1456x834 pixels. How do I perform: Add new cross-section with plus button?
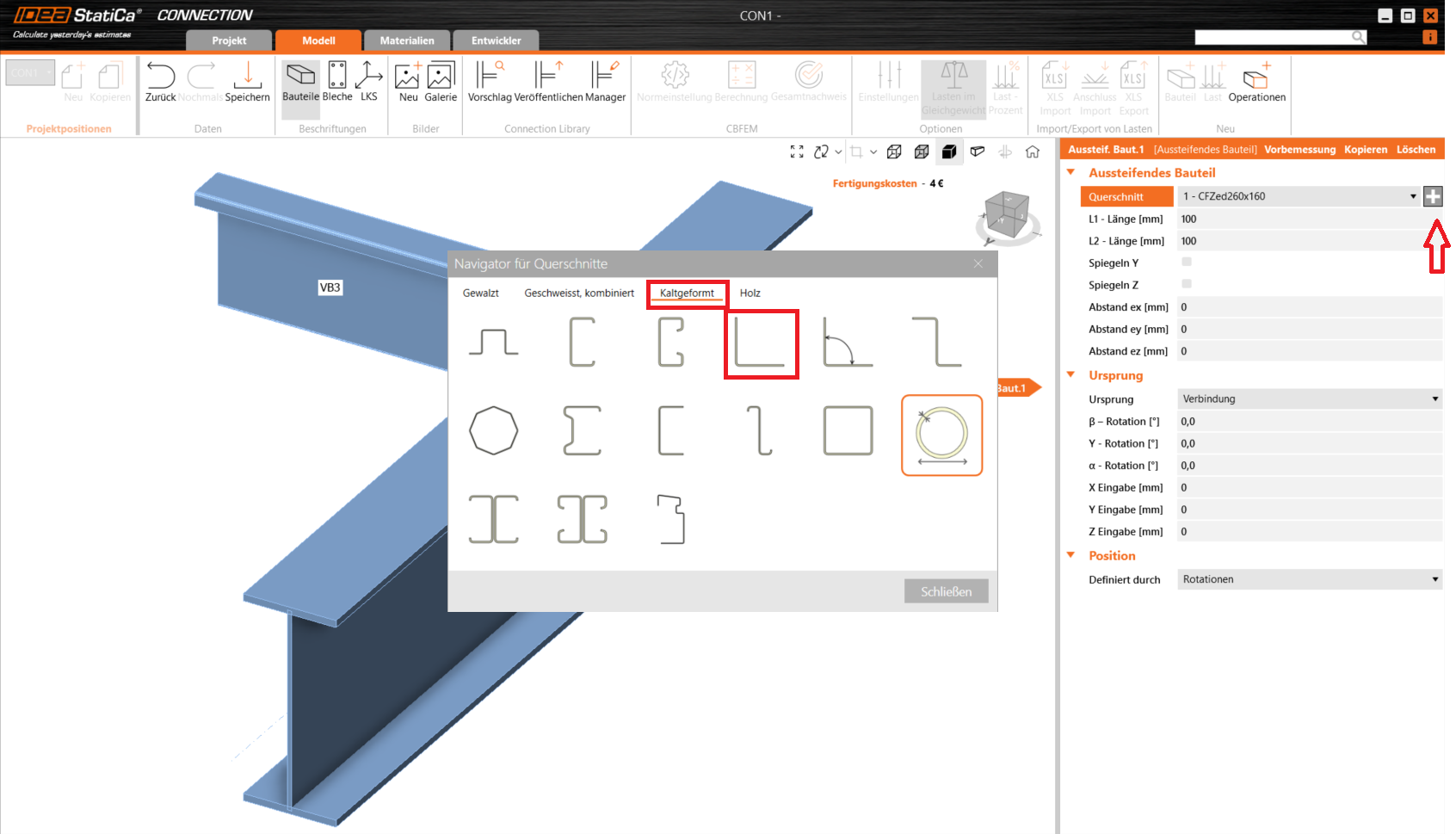tap(1433, 196)
